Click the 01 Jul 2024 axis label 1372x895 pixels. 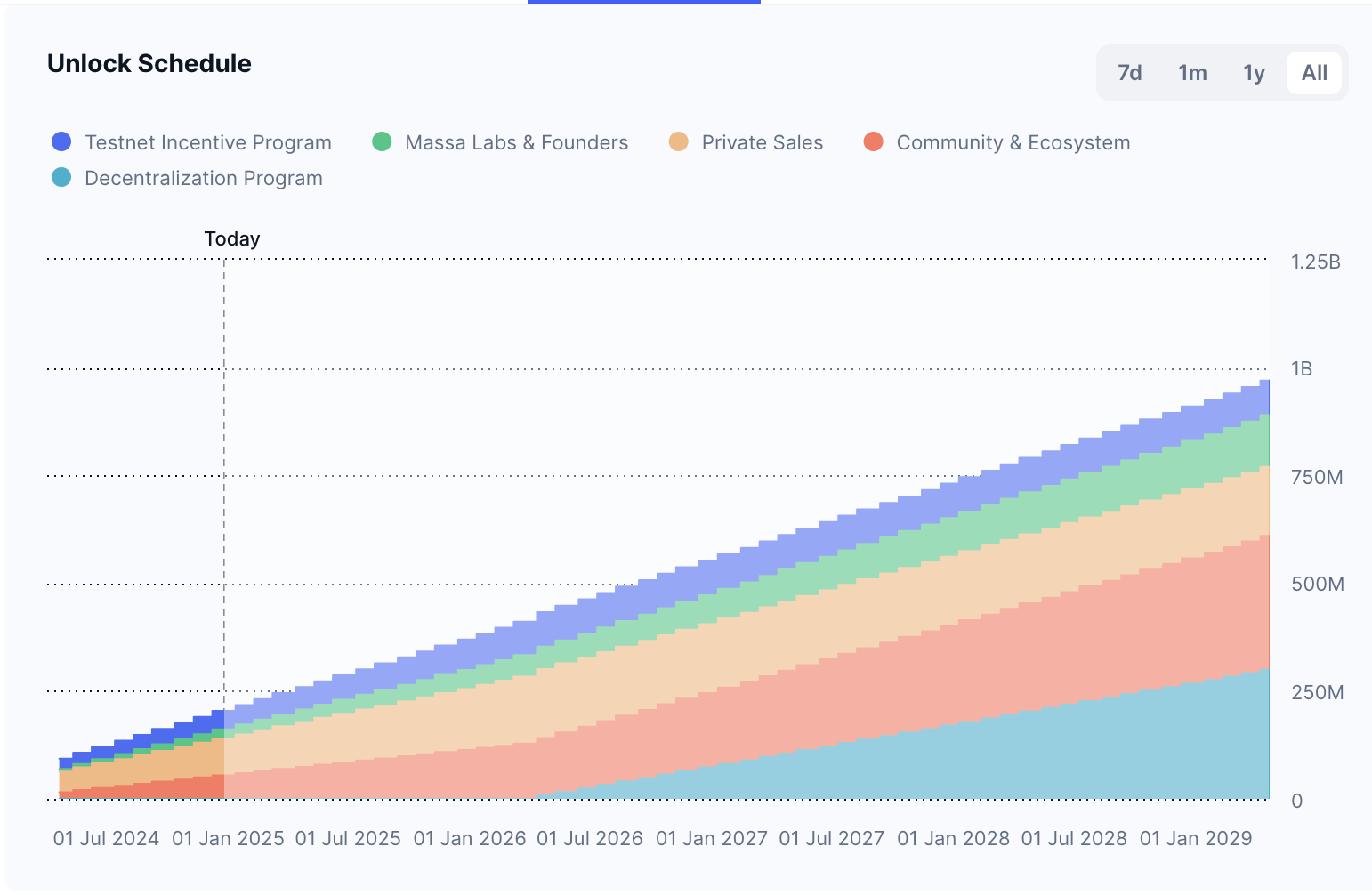(106, 838)
